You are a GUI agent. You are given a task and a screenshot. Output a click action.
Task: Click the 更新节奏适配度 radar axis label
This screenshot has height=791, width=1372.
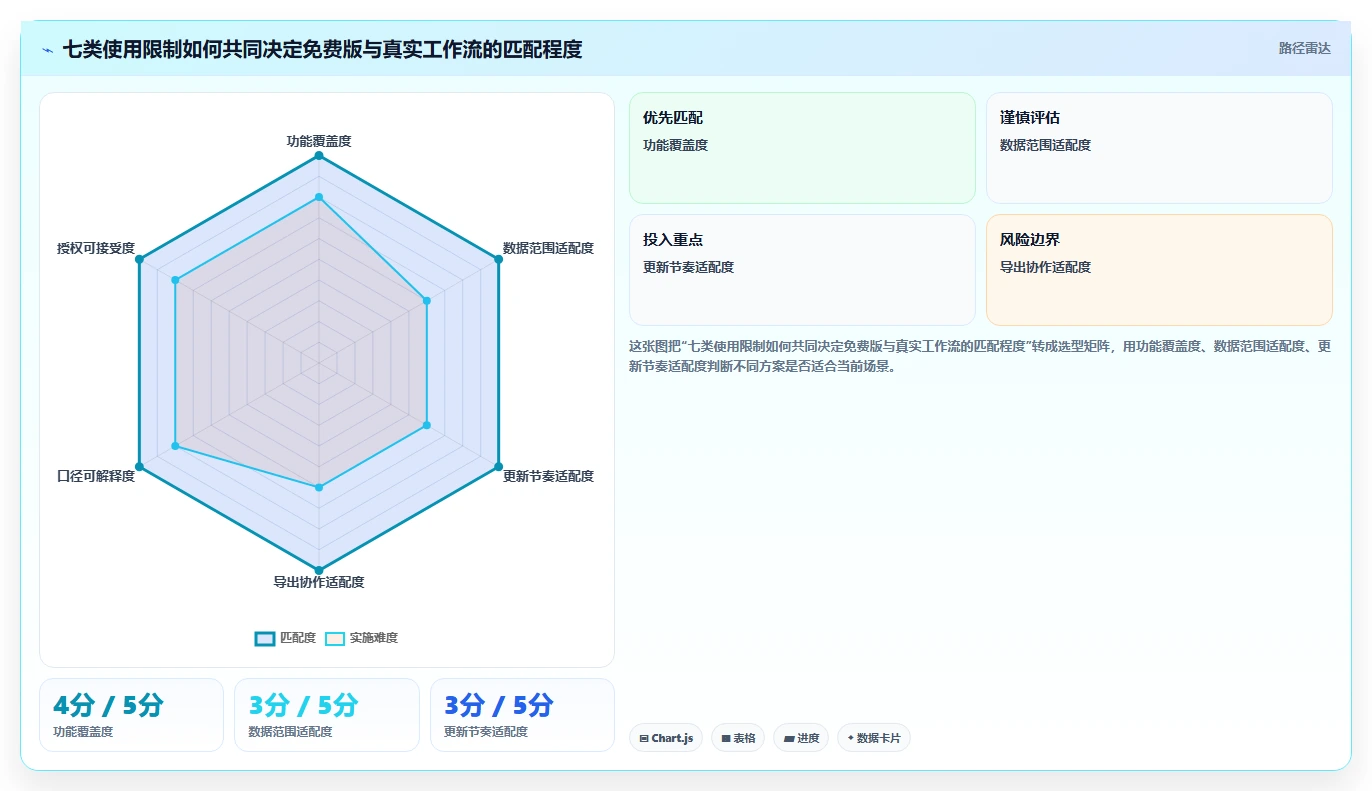tap(548, 476)
